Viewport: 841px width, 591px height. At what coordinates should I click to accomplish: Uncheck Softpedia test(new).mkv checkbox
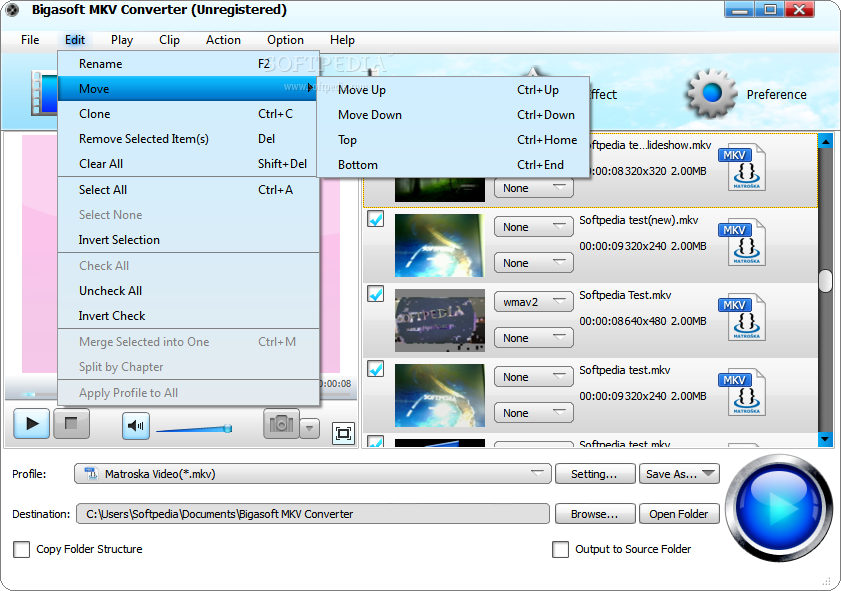[x=375, y=219]
